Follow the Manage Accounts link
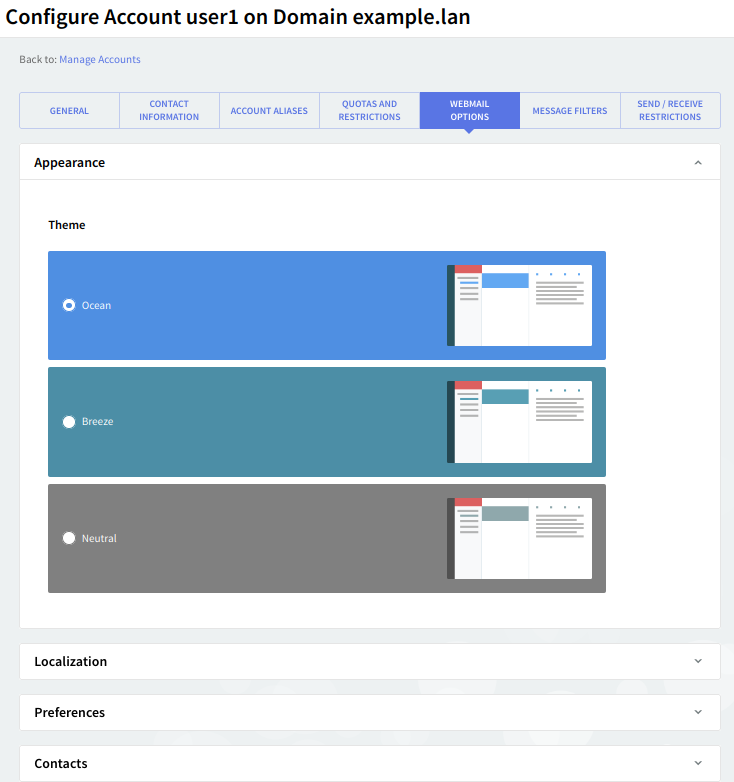The width and height of the screenshot is (734, 782). (100, 60)
